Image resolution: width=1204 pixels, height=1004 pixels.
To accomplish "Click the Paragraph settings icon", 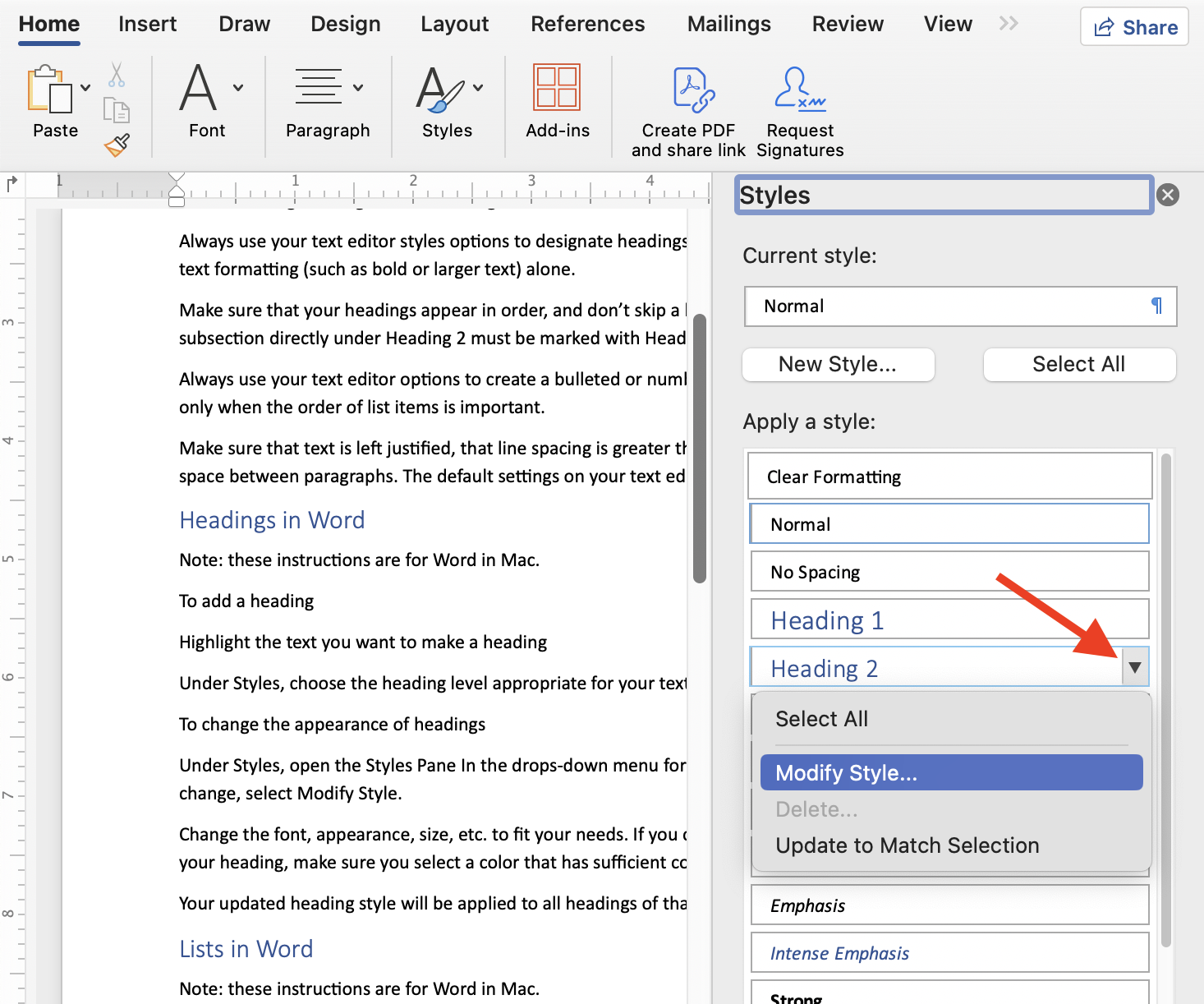I will [320, 88].
